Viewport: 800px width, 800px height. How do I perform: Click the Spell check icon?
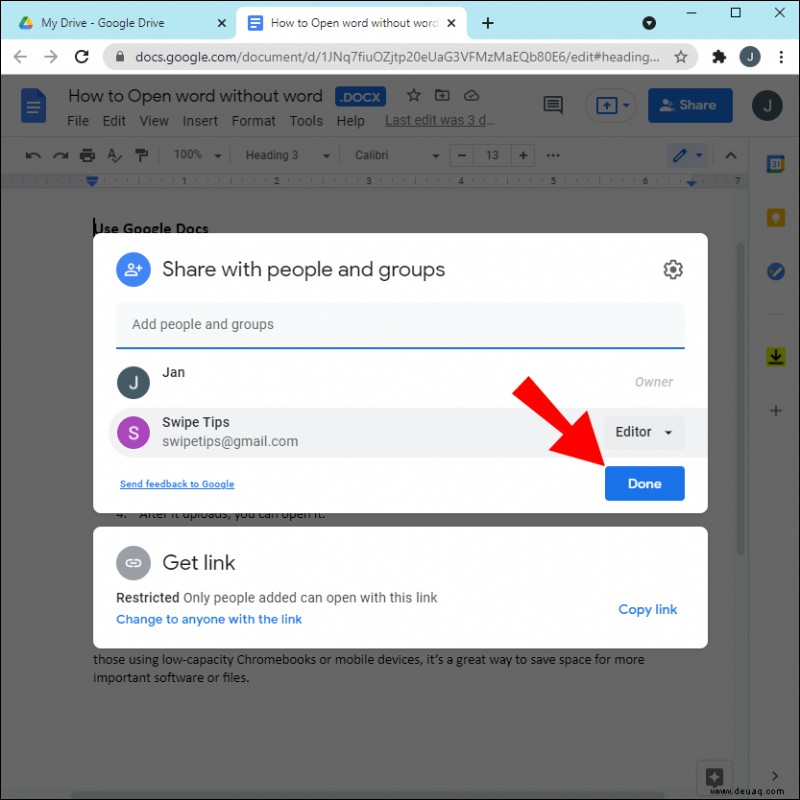[x=114, y=155]
